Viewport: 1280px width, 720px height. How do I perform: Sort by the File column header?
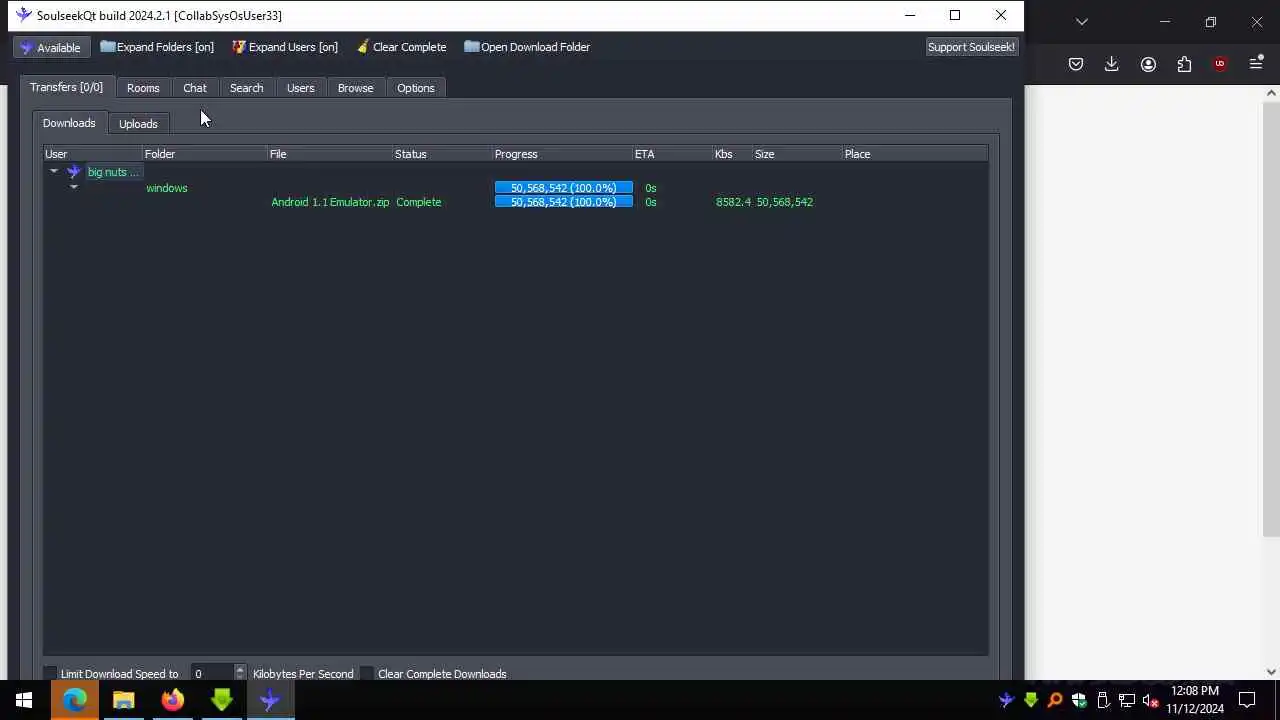click(330, 154)
